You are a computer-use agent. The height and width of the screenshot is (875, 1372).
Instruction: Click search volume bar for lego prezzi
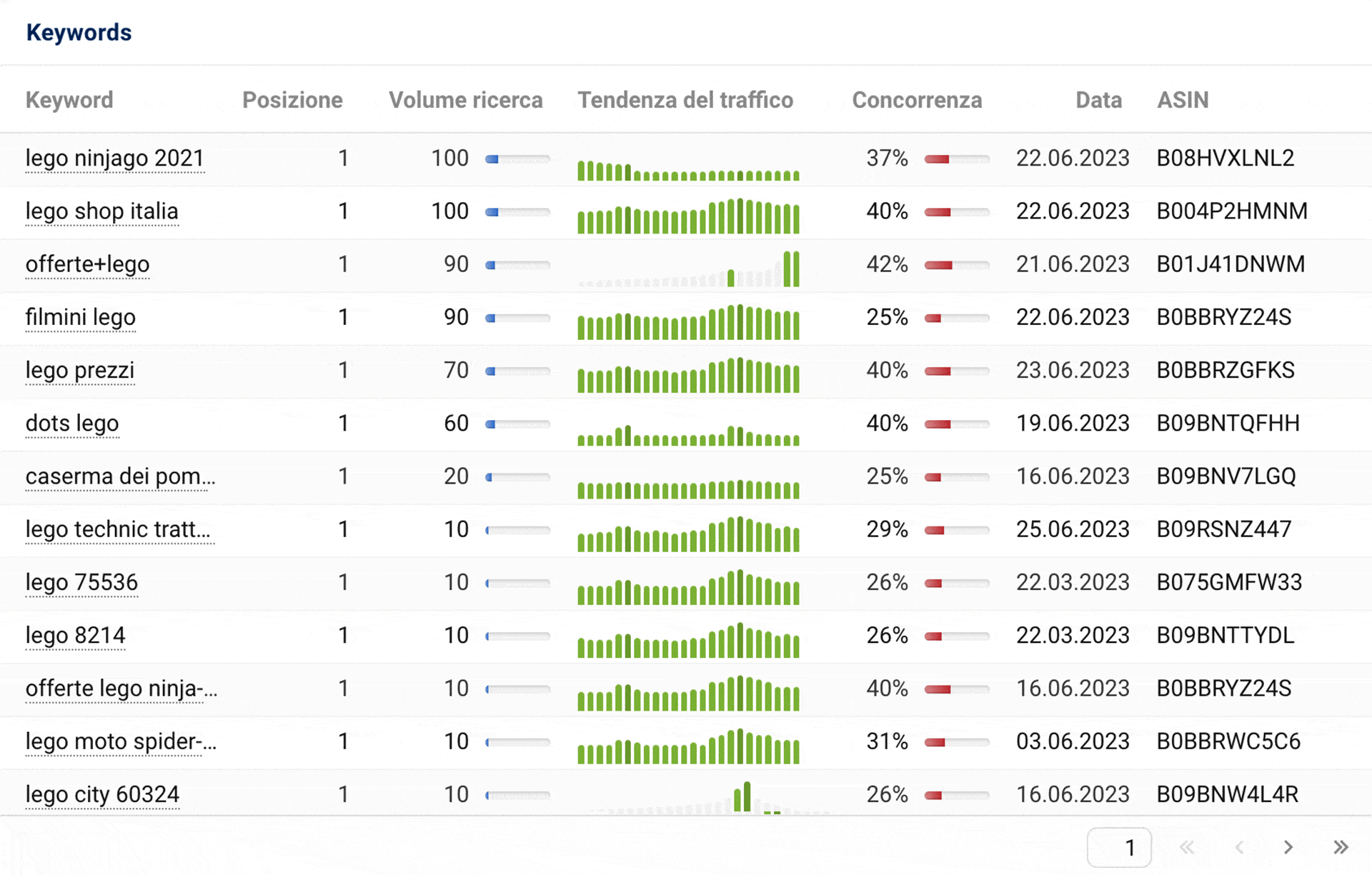pyautogui.click(x=518, y=371)
